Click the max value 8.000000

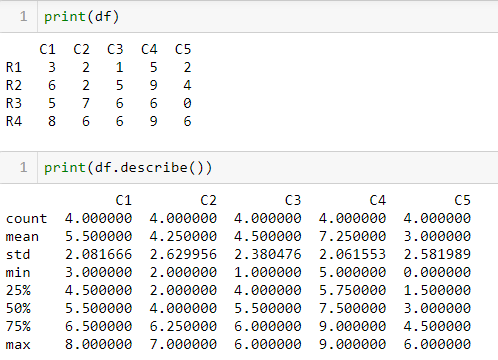(98, 344)
